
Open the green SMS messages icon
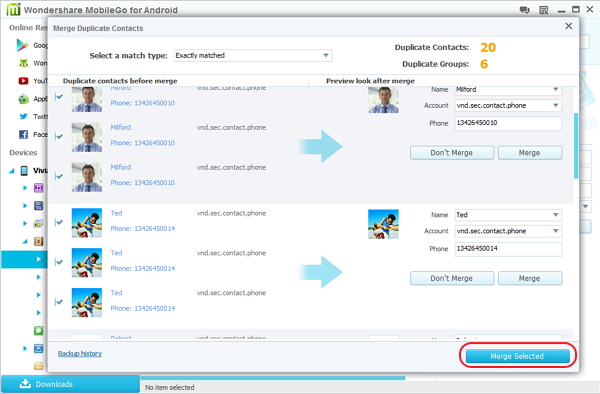point(38,331)
